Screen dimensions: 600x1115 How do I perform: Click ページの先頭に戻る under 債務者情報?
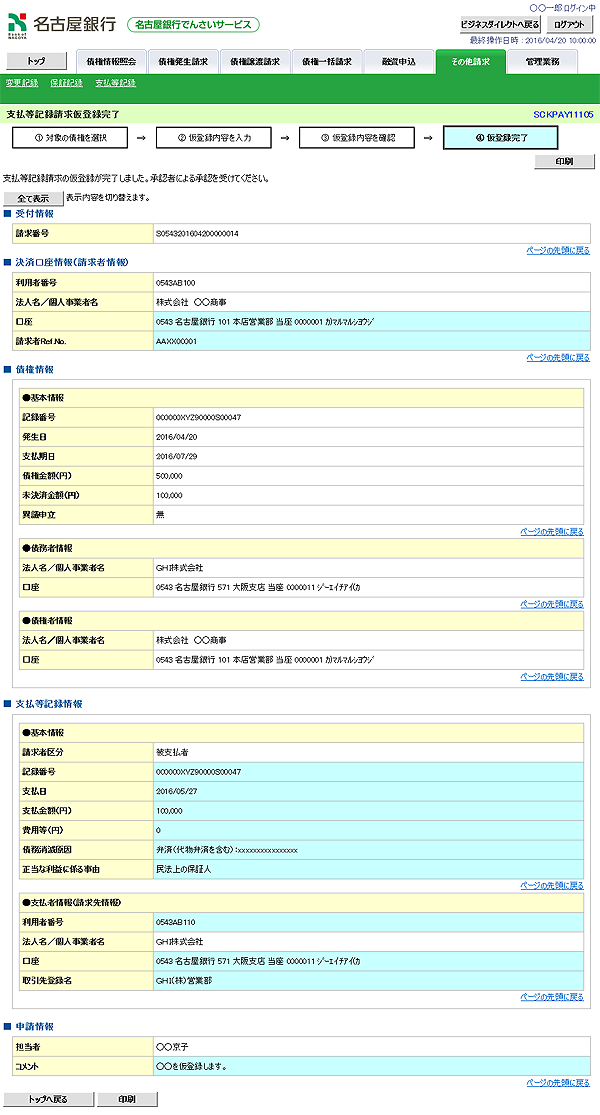coord(552,604)
